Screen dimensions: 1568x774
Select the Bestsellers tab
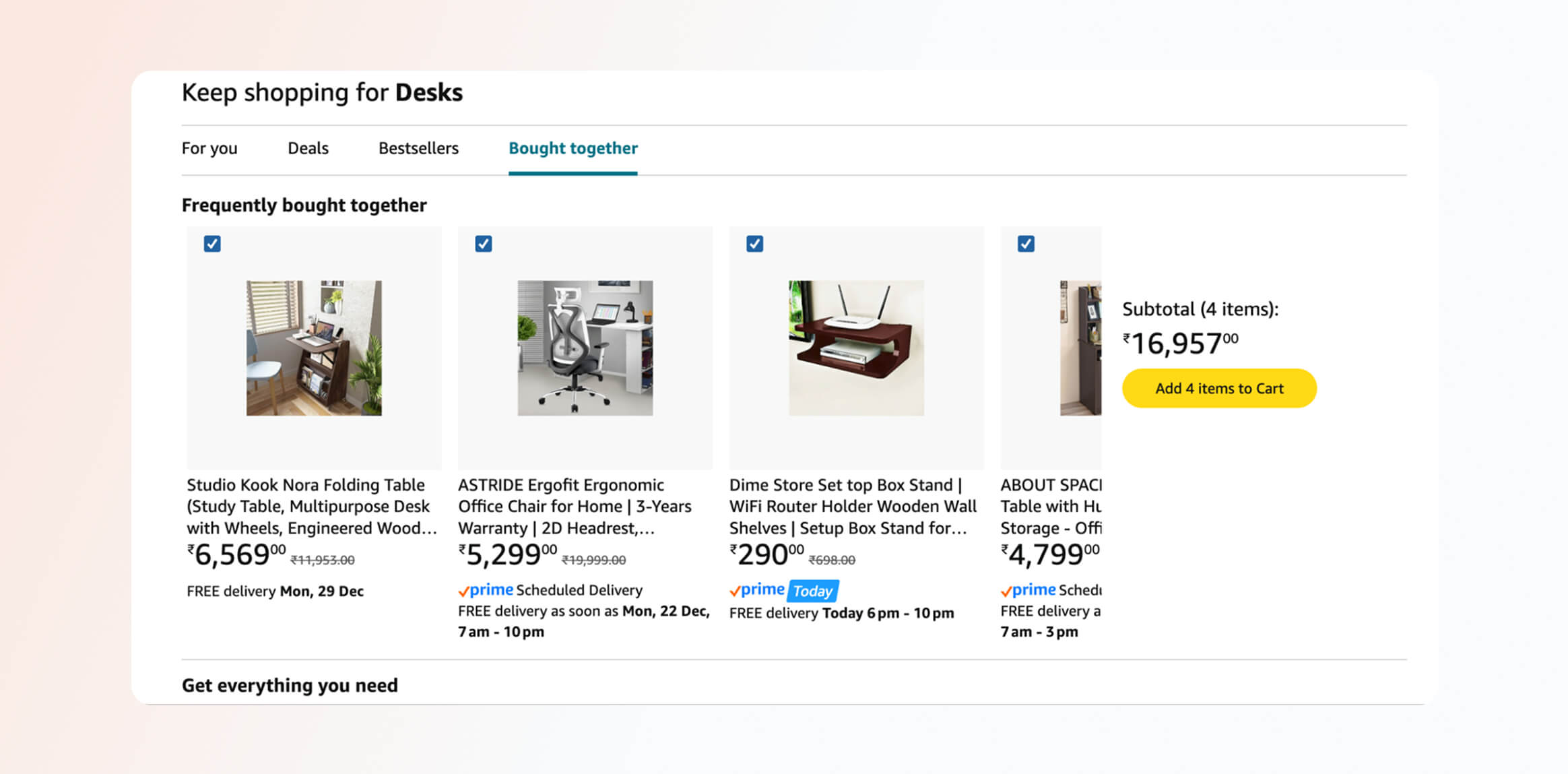click(x=418, y=148)
